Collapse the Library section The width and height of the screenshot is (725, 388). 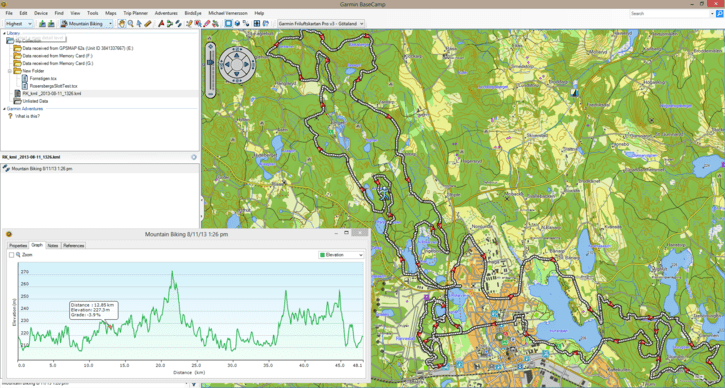[x=4, y=33]
